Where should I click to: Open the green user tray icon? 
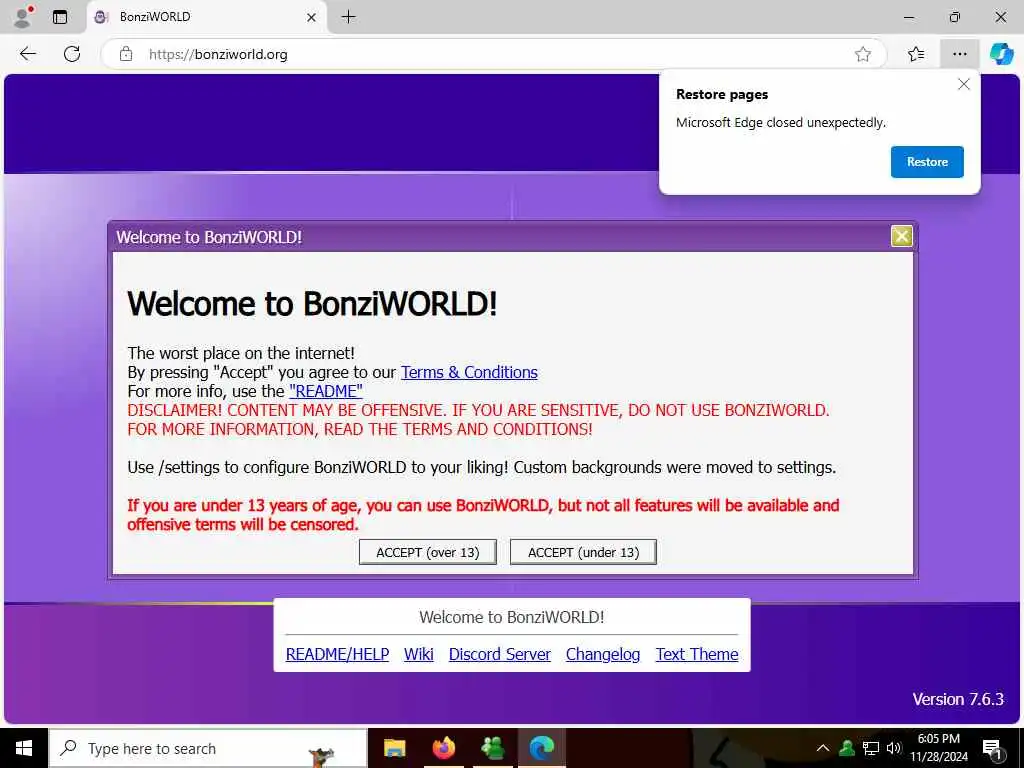(847, 748)
